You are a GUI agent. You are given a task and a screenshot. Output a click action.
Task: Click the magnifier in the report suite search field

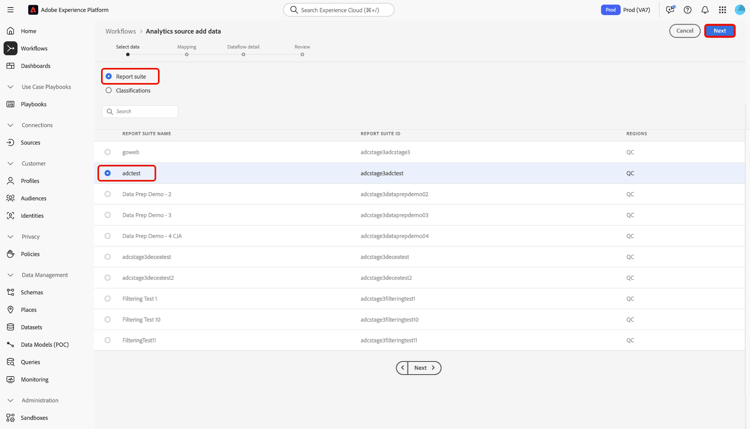[x=110, y=111]
